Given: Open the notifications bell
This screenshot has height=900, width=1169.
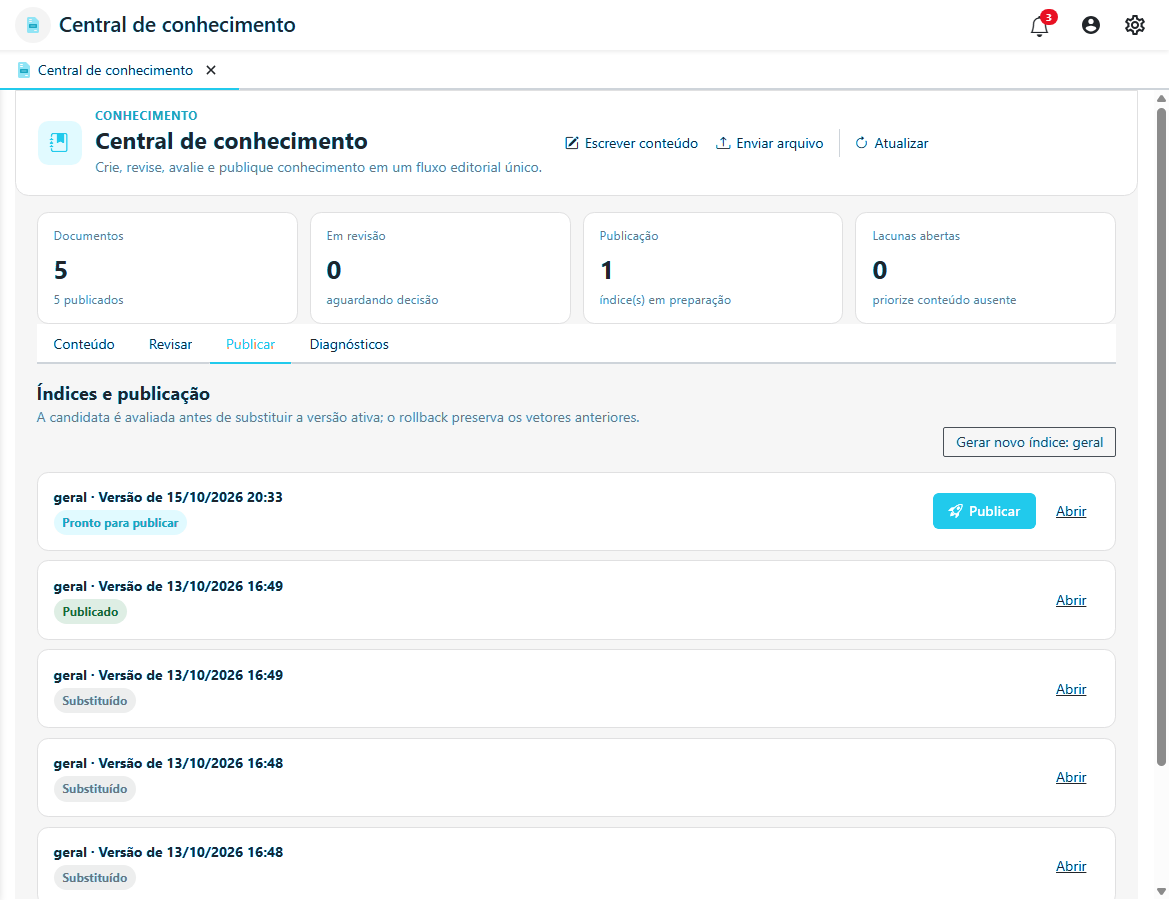Looking at the screenshot, I should [1039, 26].
